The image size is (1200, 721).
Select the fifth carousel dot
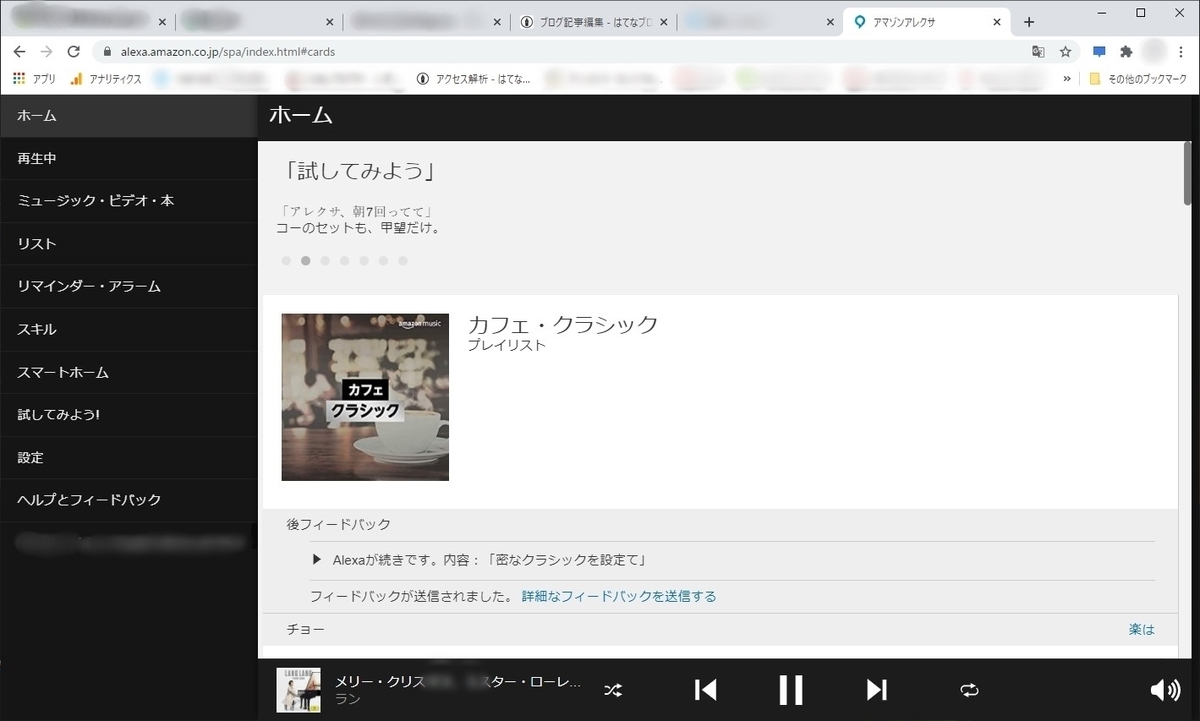click(364, 261)
